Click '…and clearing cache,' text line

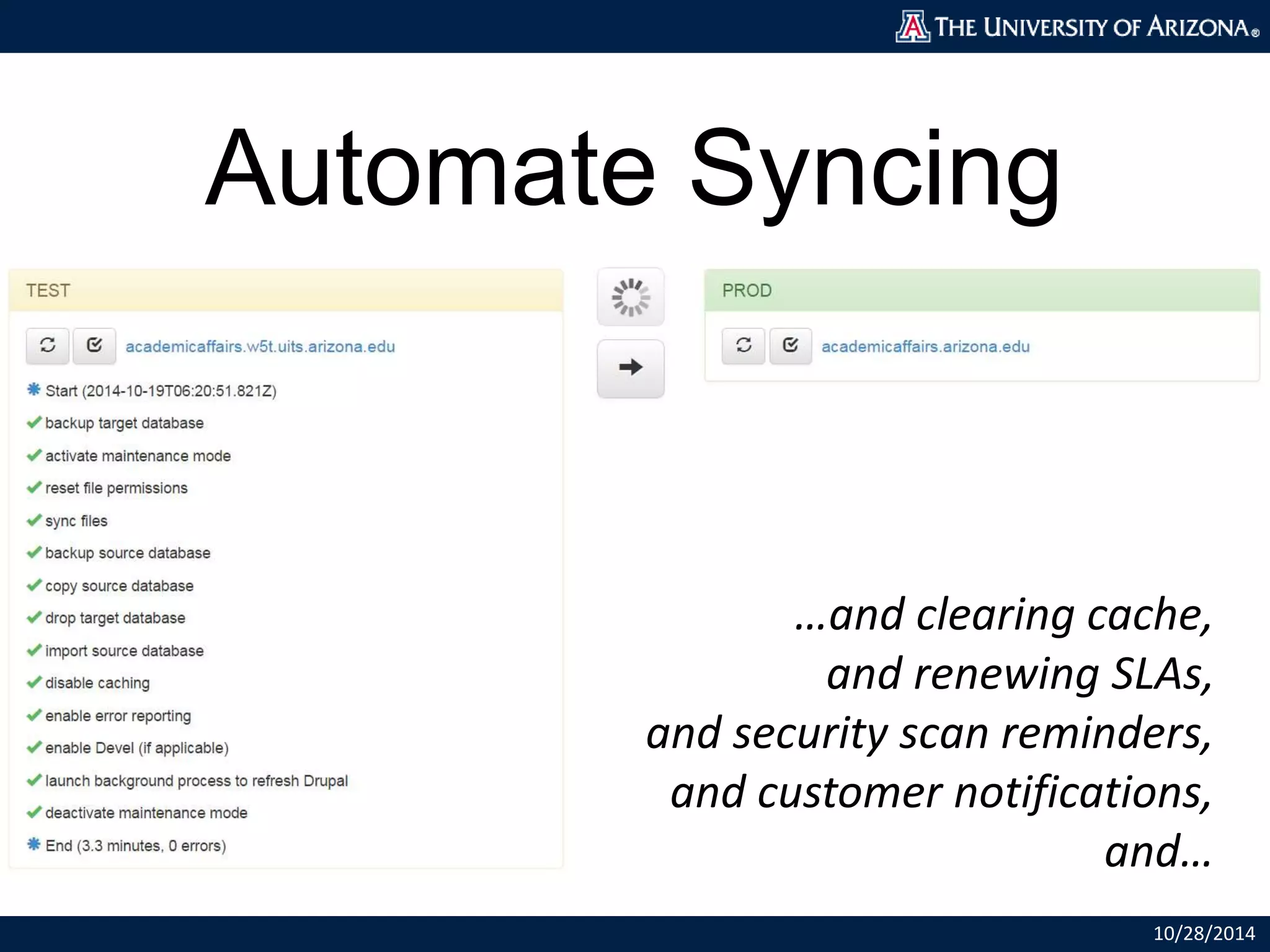click(x=1003, y=615)
